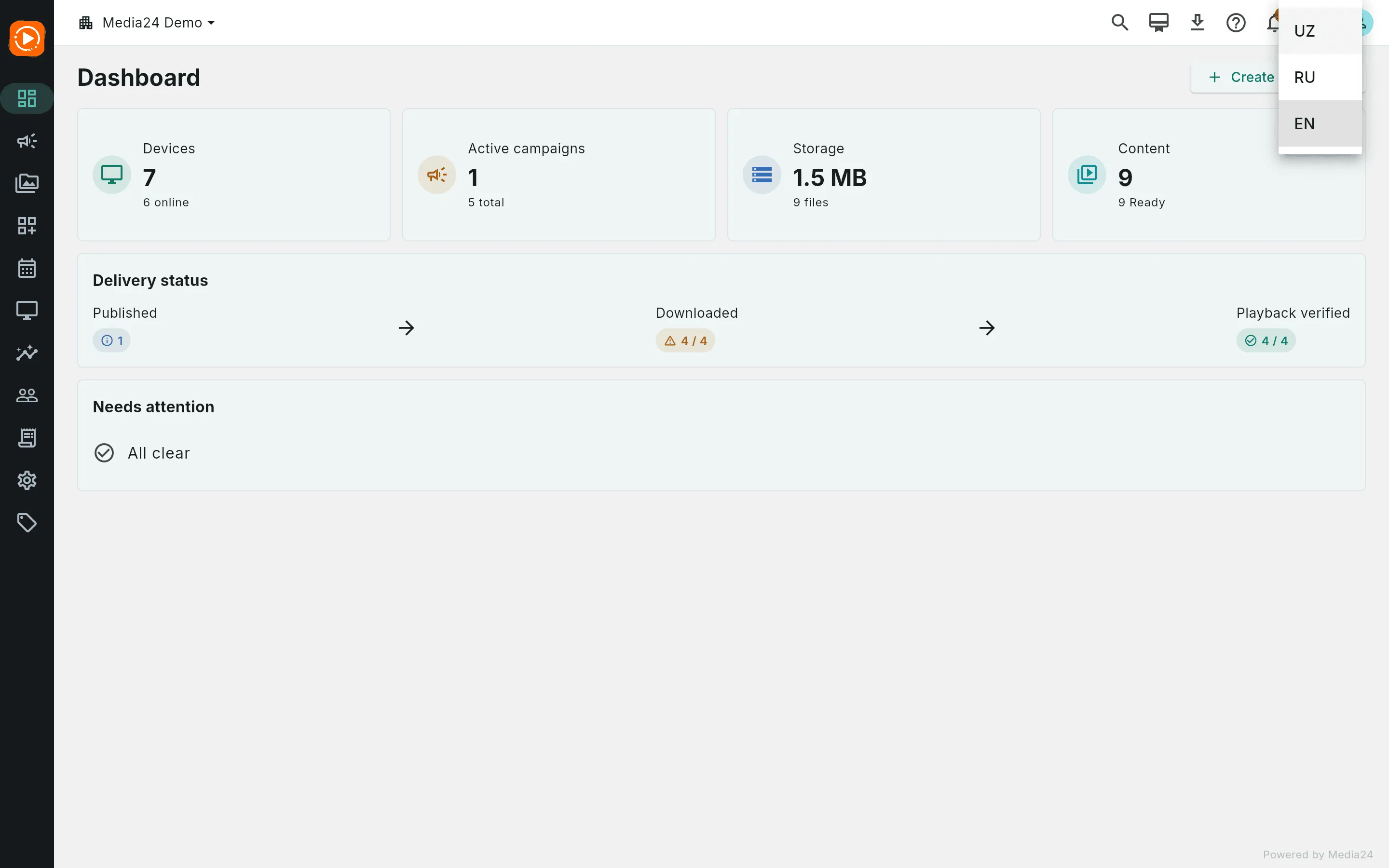Viewport: 1389px width, 868px height.
Task: Open the Media library sidebar icon
Action: [x=27, y=183]
